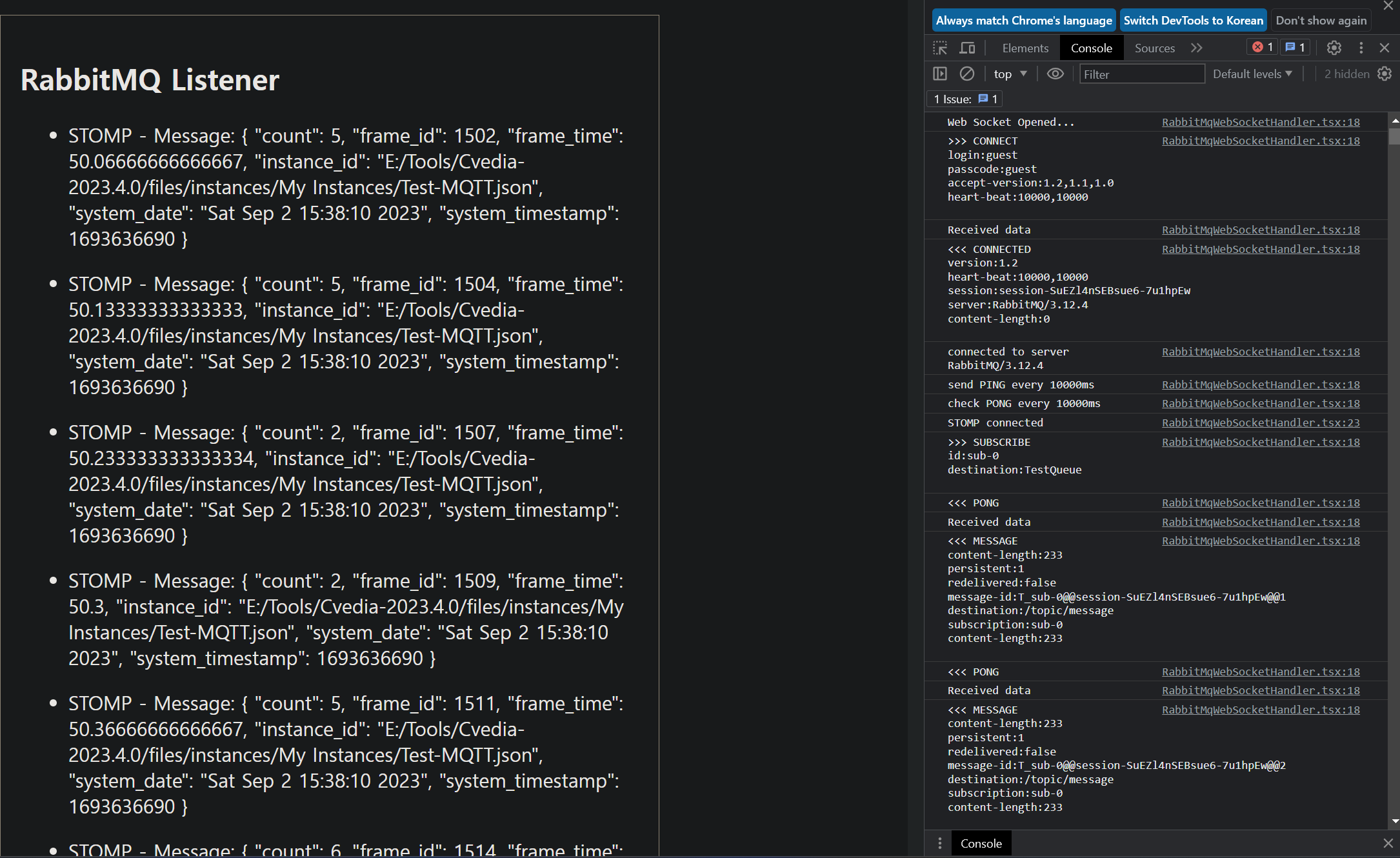Expand the top JavaScript context dropdown

pyautogui.click(x=1010, y=74)
